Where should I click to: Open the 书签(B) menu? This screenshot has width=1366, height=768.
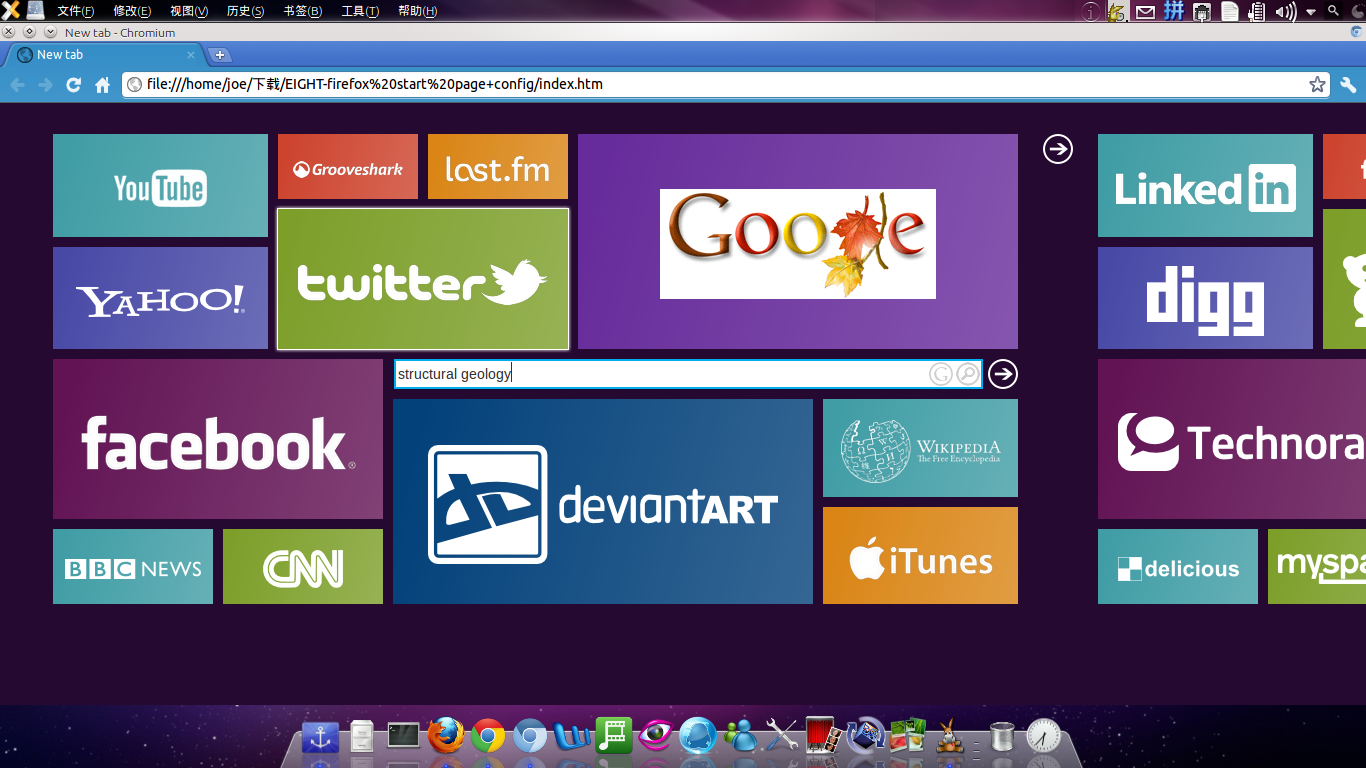tap(303, 11)
